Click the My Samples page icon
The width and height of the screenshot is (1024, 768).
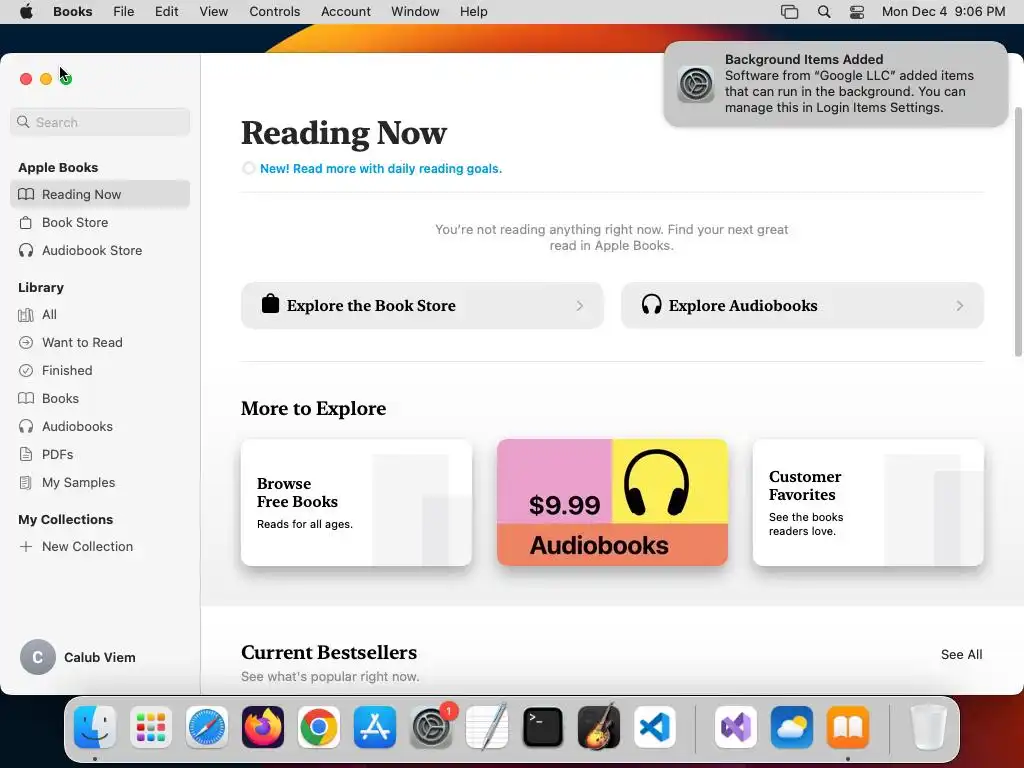(26, 483)
